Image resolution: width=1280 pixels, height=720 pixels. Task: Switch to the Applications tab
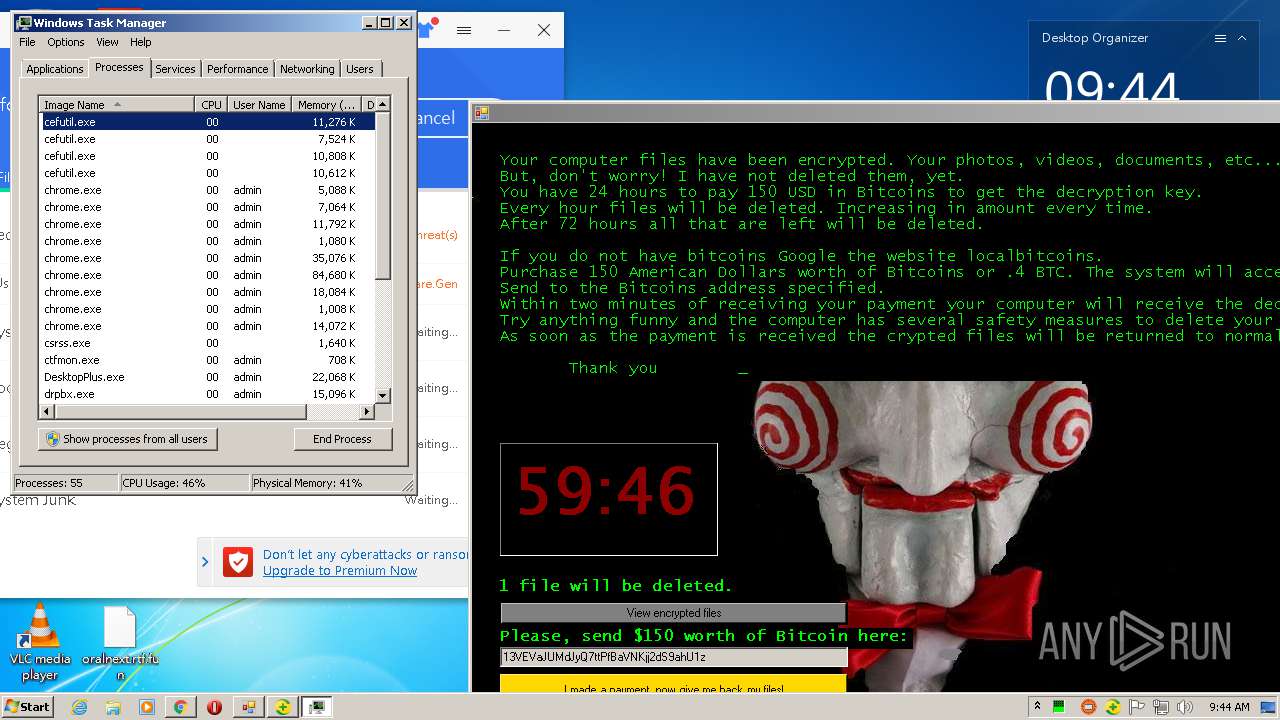pos(54,69)
